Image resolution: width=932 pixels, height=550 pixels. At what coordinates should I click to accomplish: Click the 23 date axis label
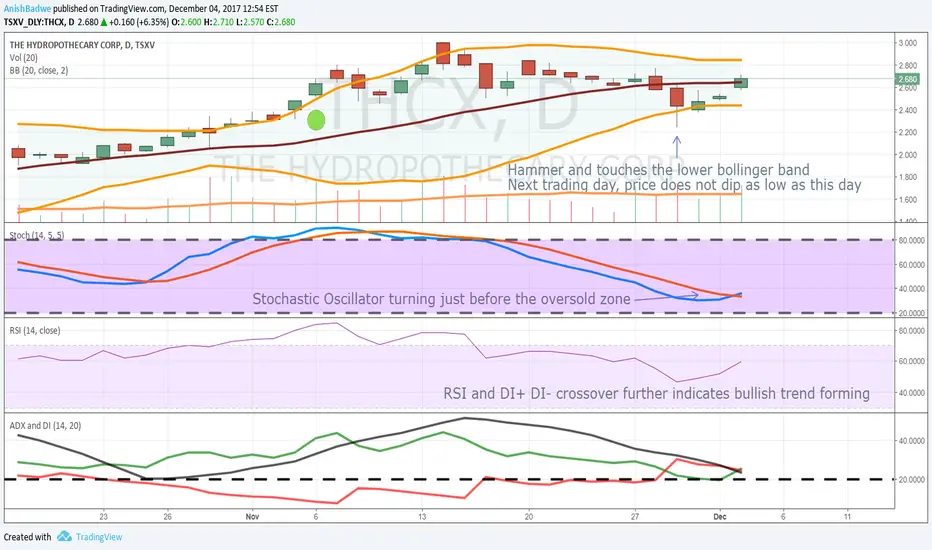[103, 516]
